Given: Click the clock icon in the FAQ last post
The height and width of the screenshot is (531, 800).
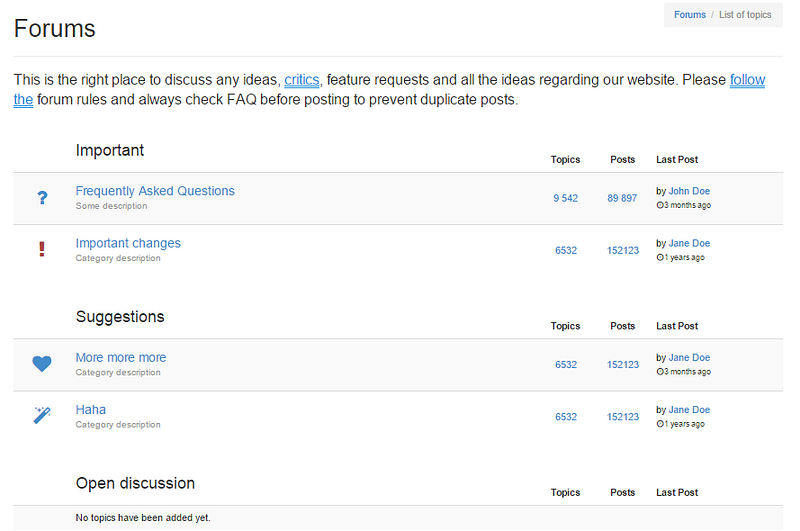Looking at the screenshot, I should point(660,205).
